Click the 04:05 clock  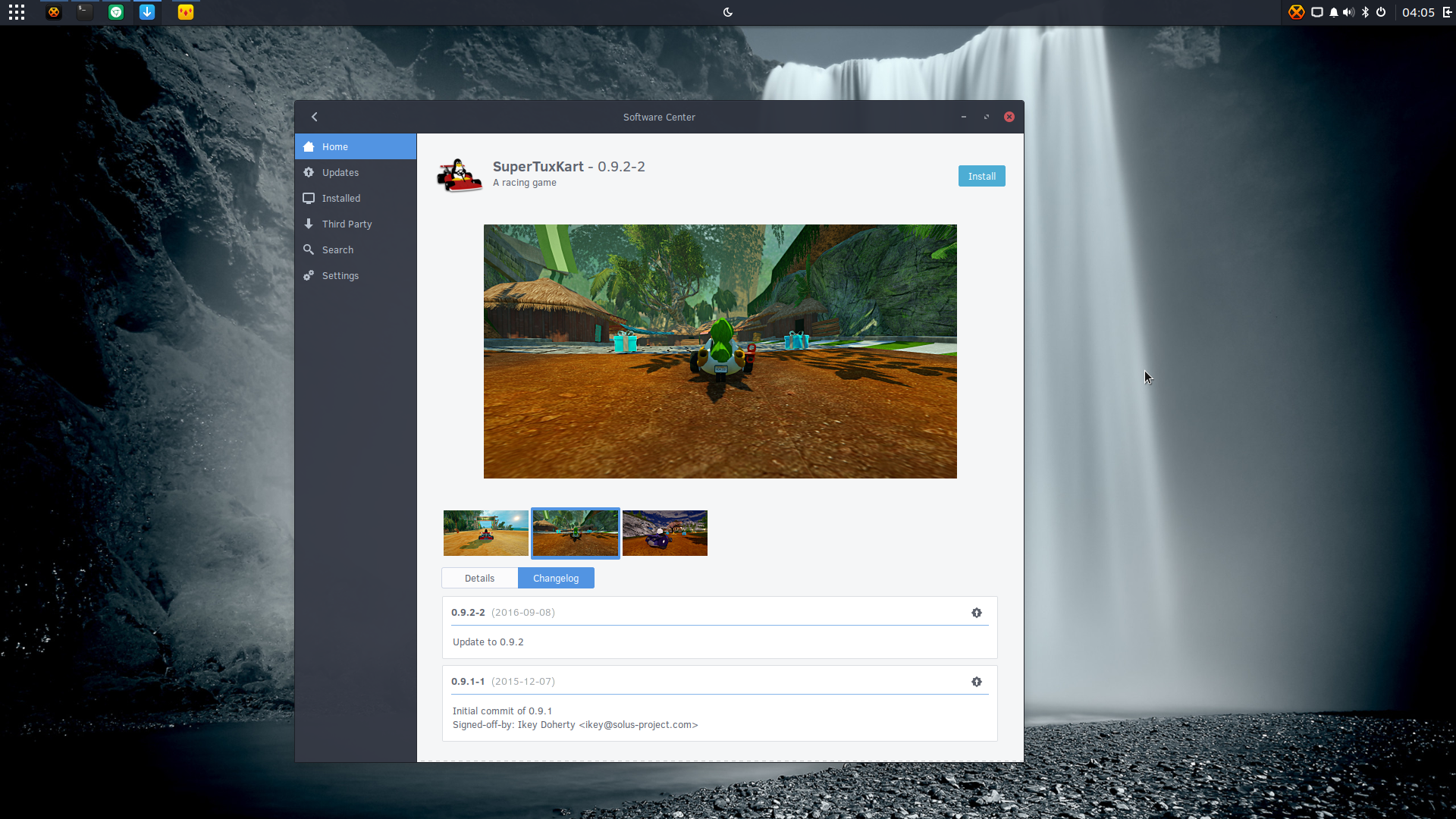1418,12
